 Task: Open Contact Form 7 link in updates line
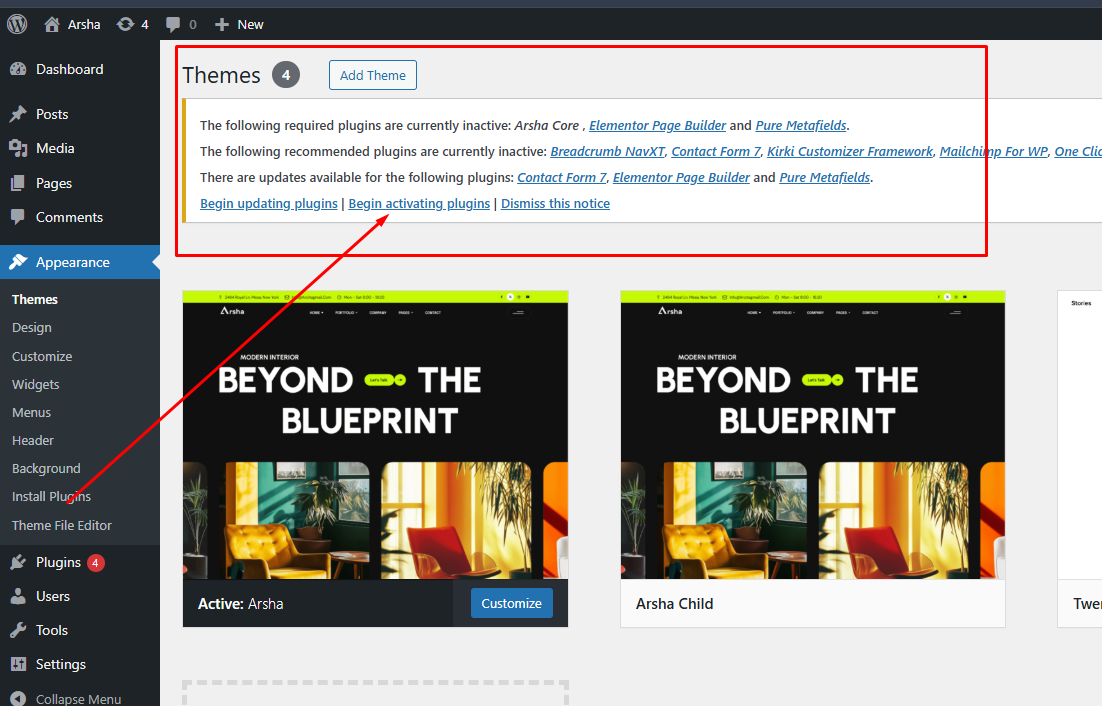click(x=562, y=178)
